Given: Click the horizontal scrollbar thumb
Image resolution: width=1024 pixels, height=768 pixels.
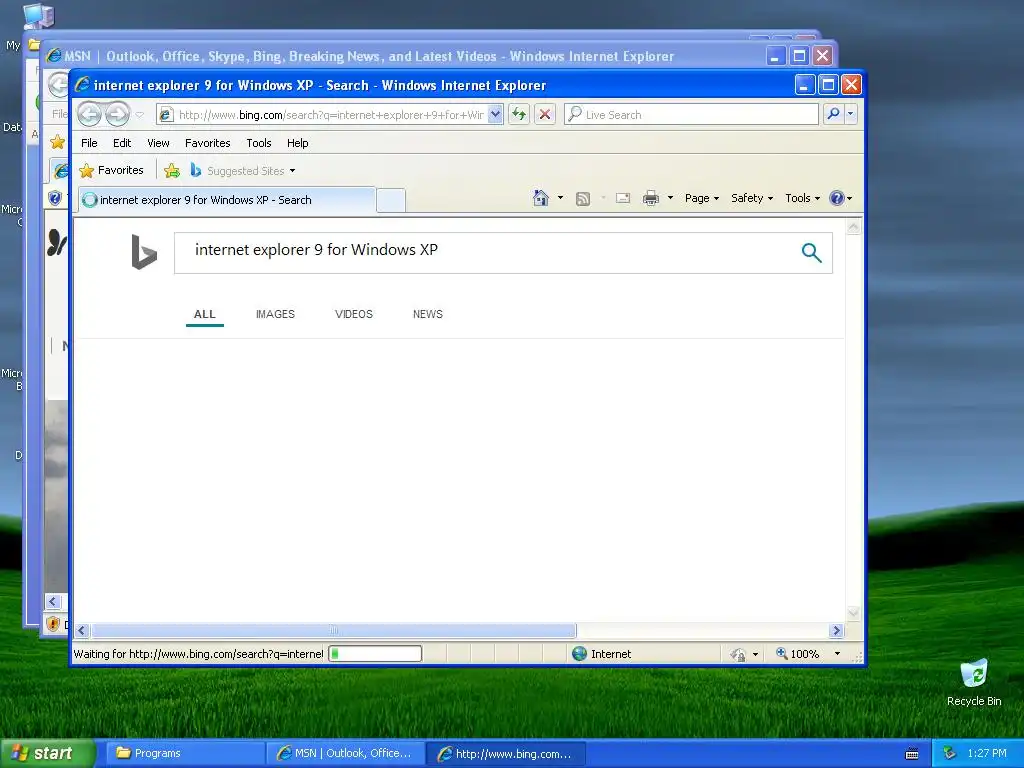Looking at the screenshot, I should click(x=334, y=630).
